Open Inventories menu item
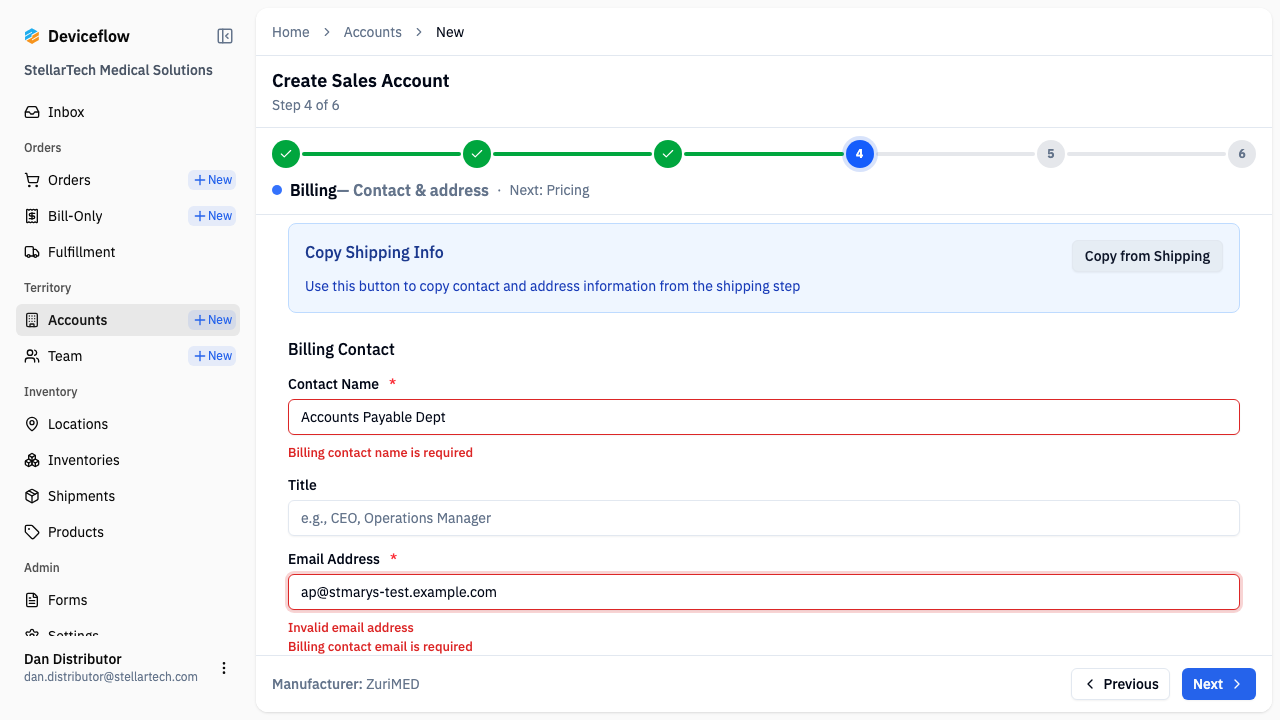 [x=128, y=460]
